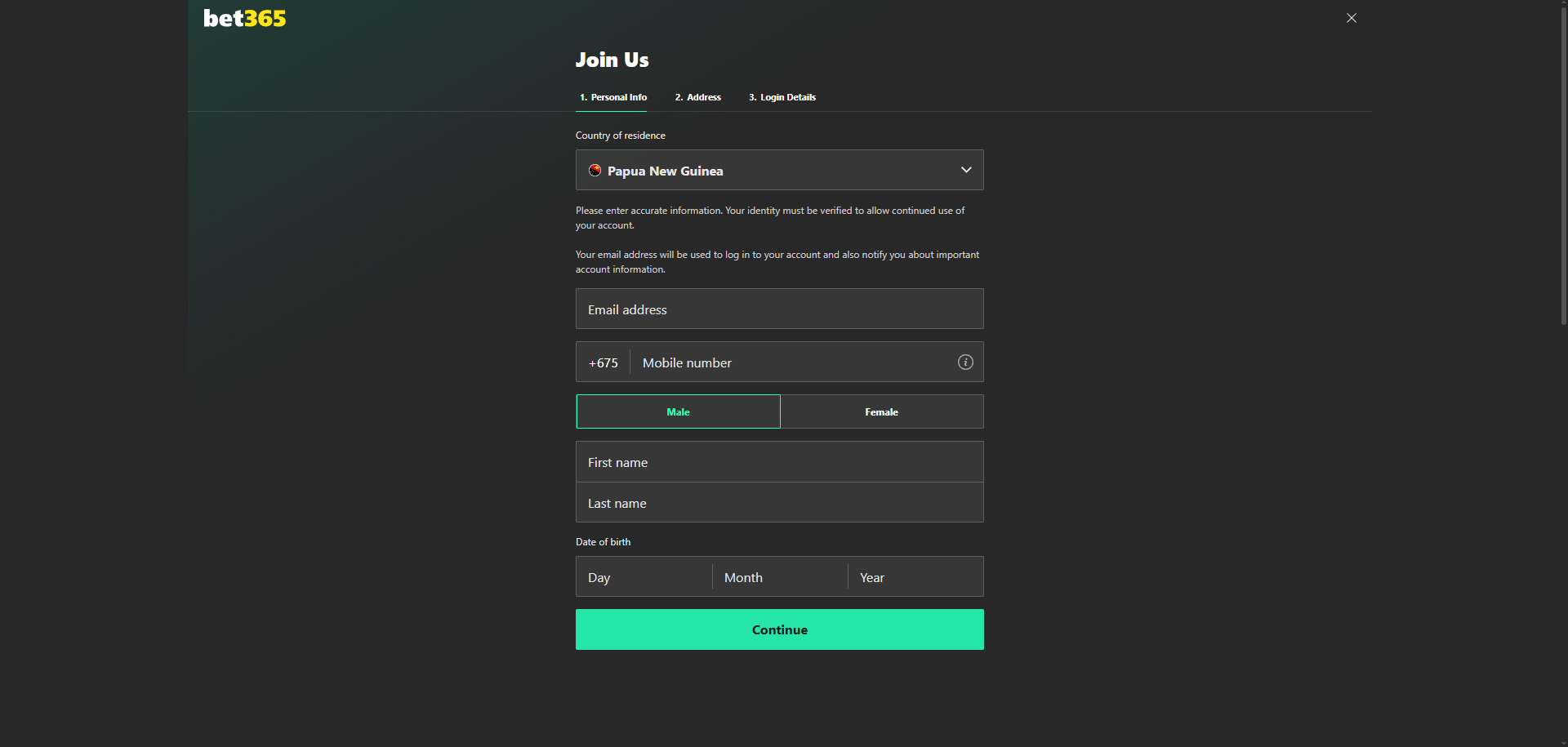Close the Join Us registration form
The width and height of the screenshot is (1568, 747).
click(1351, 18)
